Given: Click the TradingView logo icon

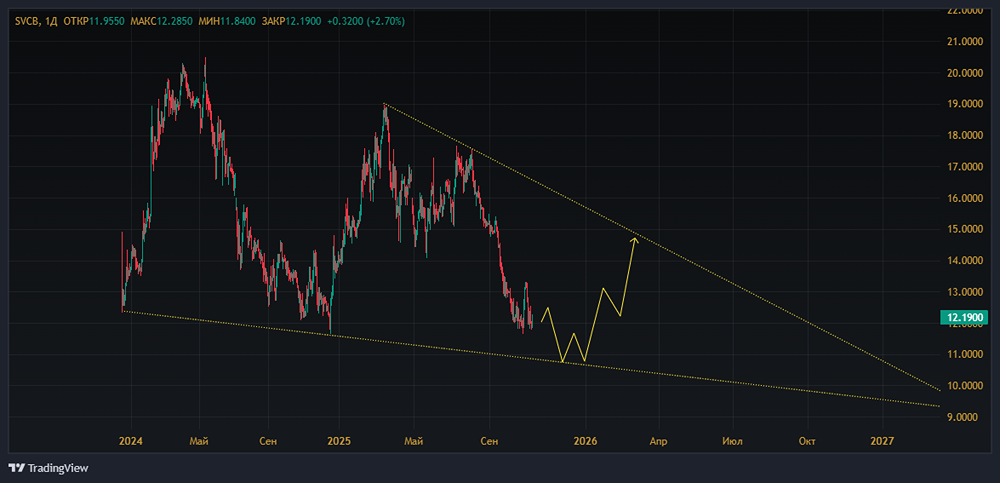Looking at the screenshot, I should coord(19,468).
